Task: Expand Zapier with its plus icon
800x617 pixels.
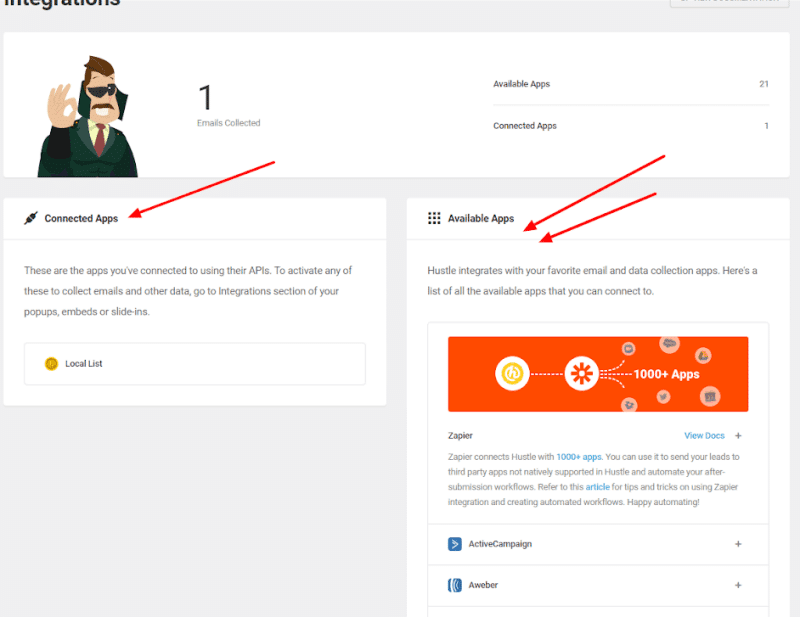Action: (x=738, y=435)
